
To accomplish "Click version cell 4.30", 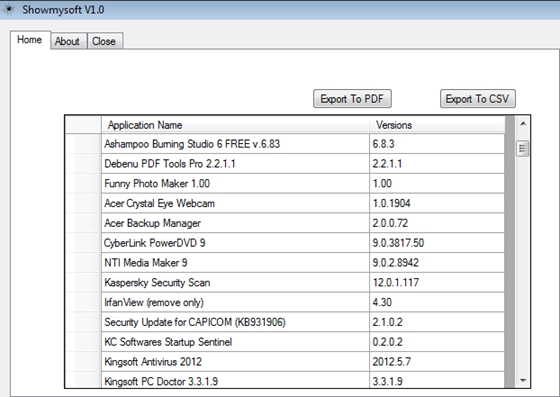I will pos(437,302).
